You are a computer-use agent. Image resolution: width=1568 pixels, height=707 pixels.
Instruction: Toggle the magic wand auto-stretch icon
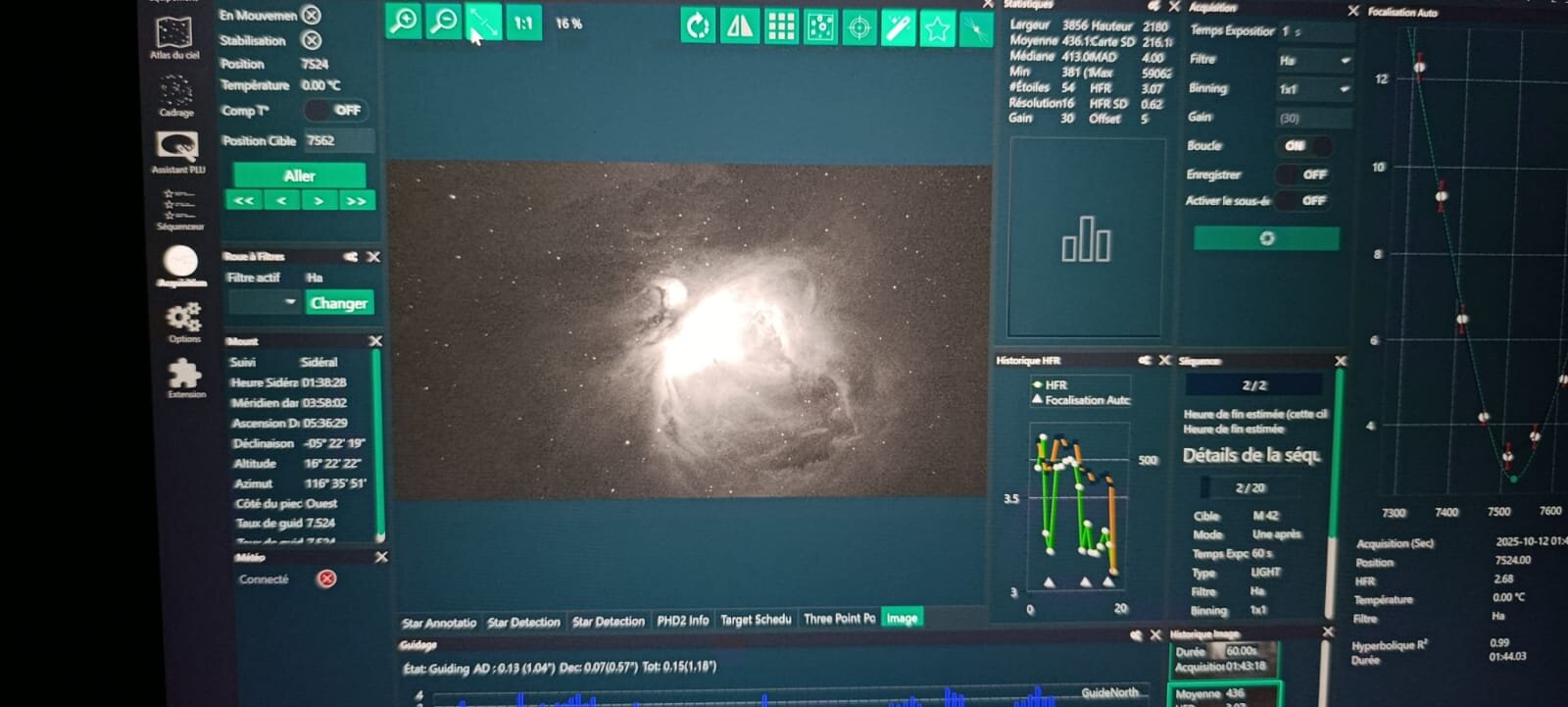898,28
